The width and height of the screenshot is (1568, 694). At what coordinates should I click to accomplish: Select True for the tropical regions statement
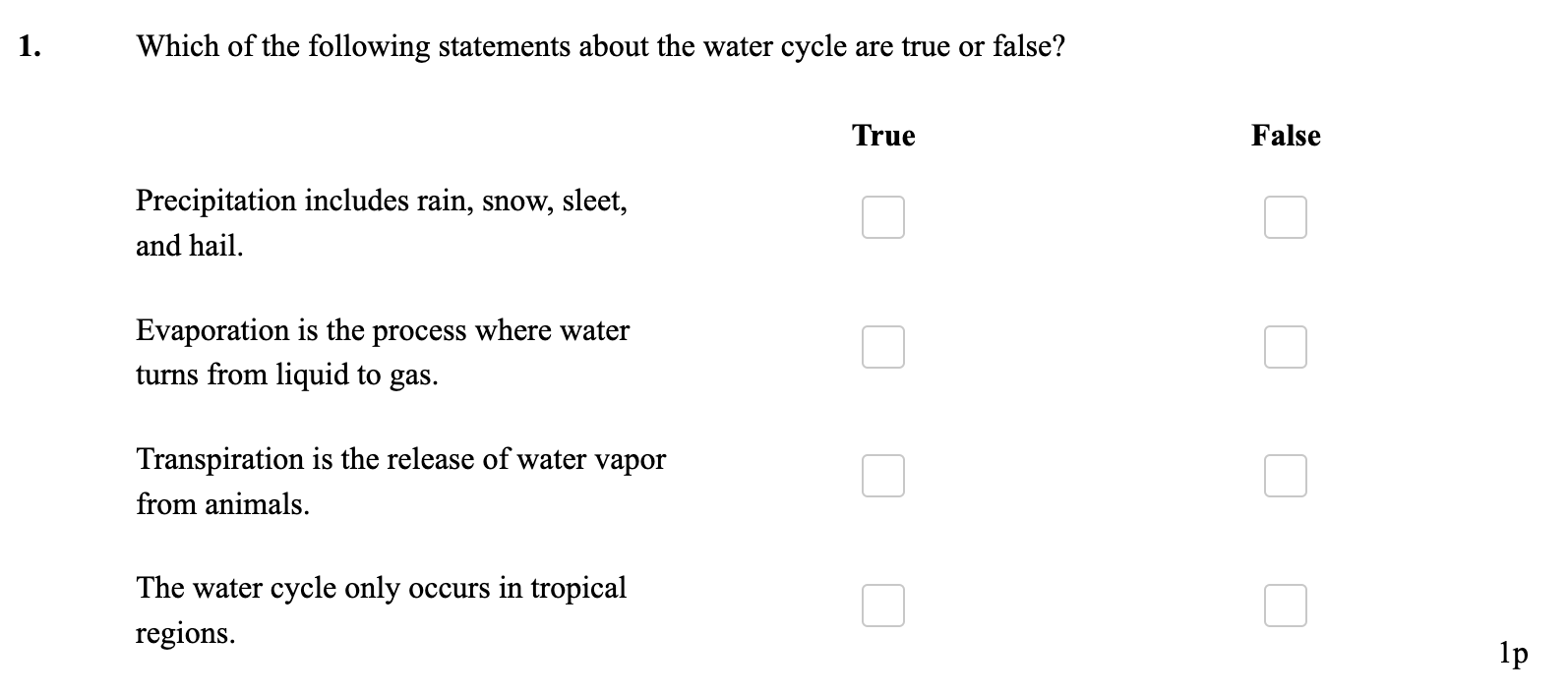point(883,605)
